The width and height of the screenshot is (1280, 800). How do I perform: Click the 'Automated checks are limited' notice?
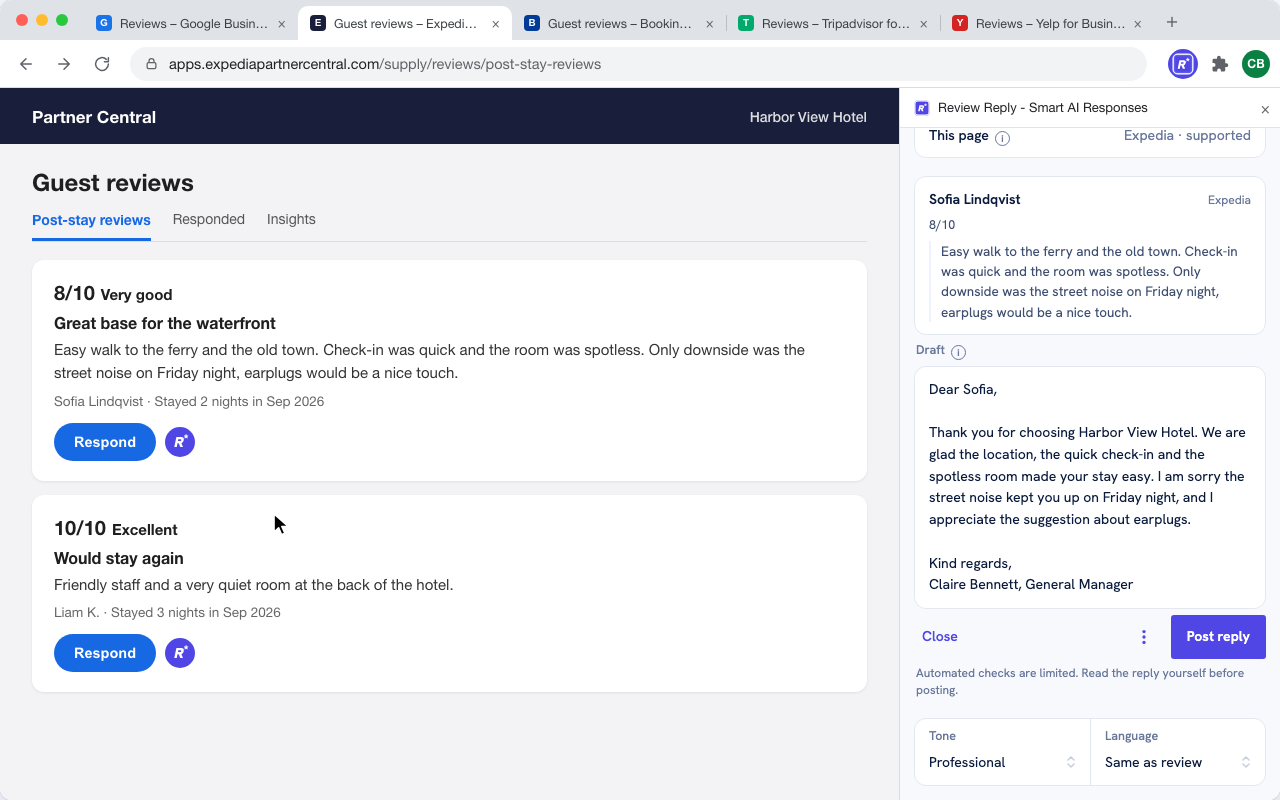(1080, 681)
